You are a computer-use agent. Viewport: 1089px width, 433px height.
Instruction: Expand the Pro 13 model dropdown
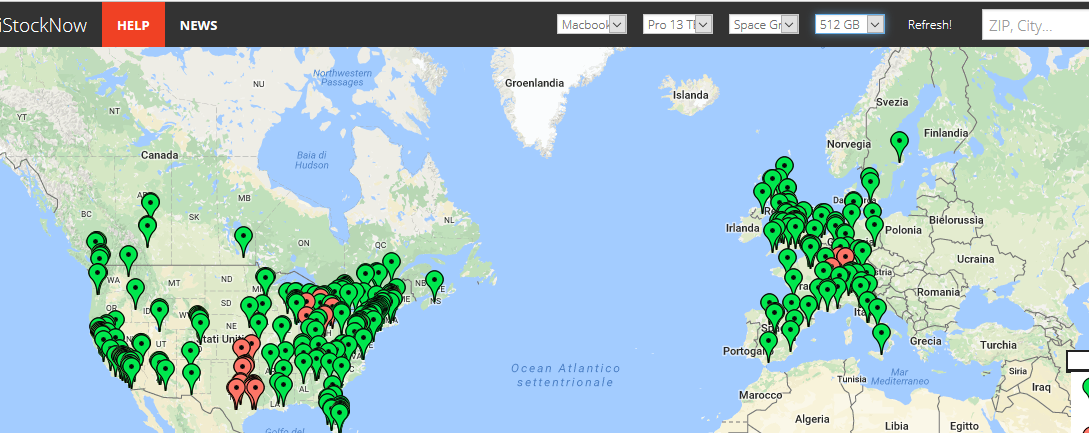click(678, 24)
